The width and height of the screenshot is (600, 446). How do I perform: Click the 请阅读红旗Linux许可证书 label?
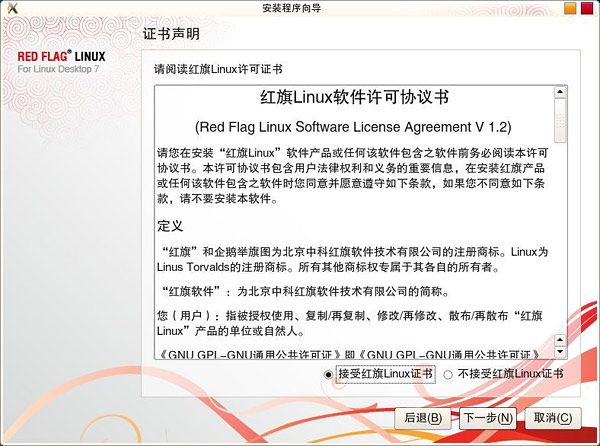coord(218,70)
